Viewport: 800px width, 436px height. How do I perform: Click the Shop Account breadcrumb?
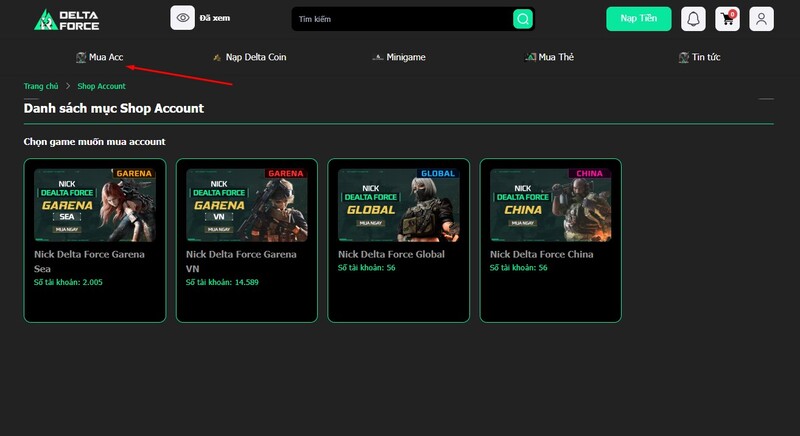[102, 86]
